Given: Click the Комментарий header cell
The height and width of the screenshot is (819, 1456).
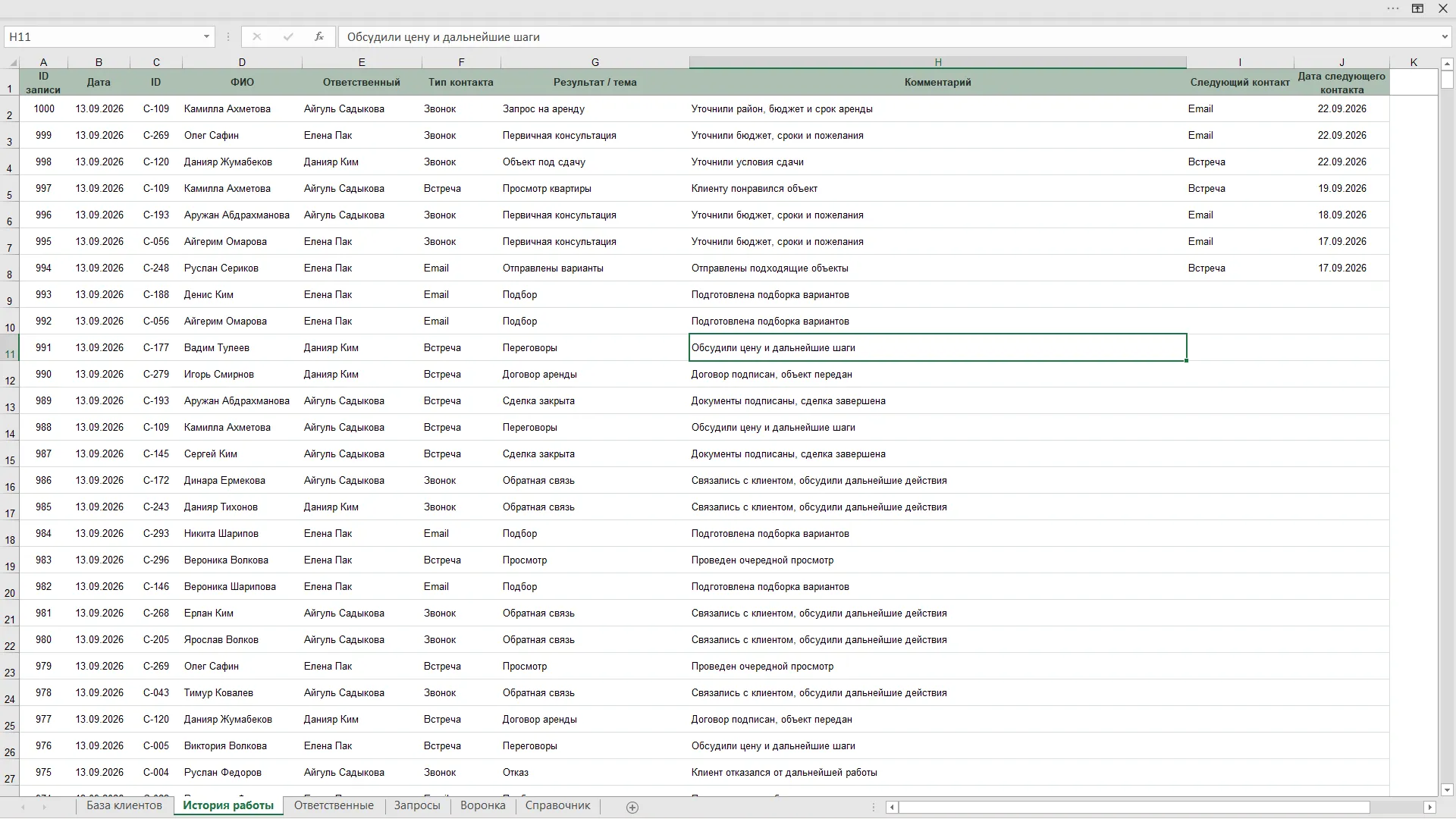Looking at the screenshot, I should click(x=938, y=82).
